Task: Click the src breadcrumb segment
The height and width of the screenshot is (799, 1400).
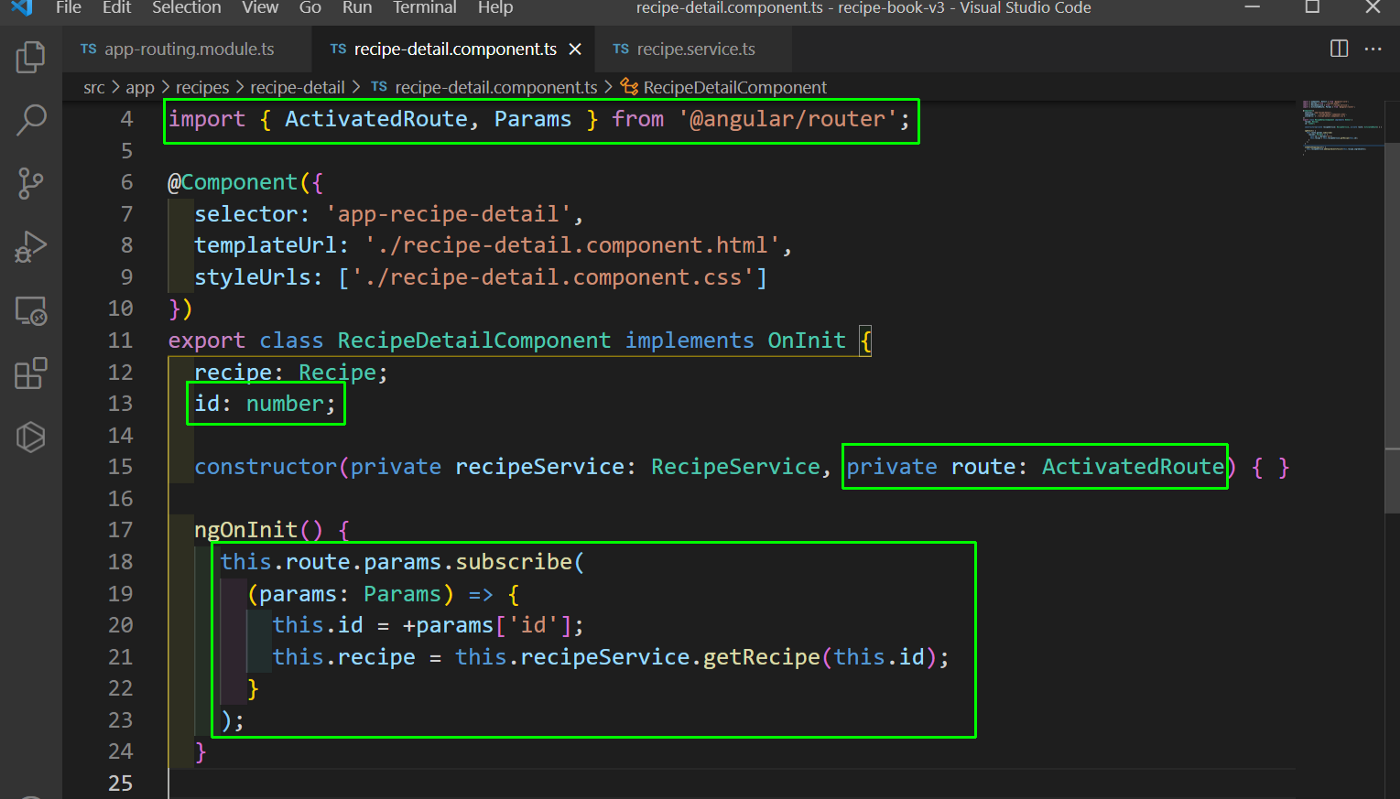Action: pyautogui.click(x=94, y=87)
